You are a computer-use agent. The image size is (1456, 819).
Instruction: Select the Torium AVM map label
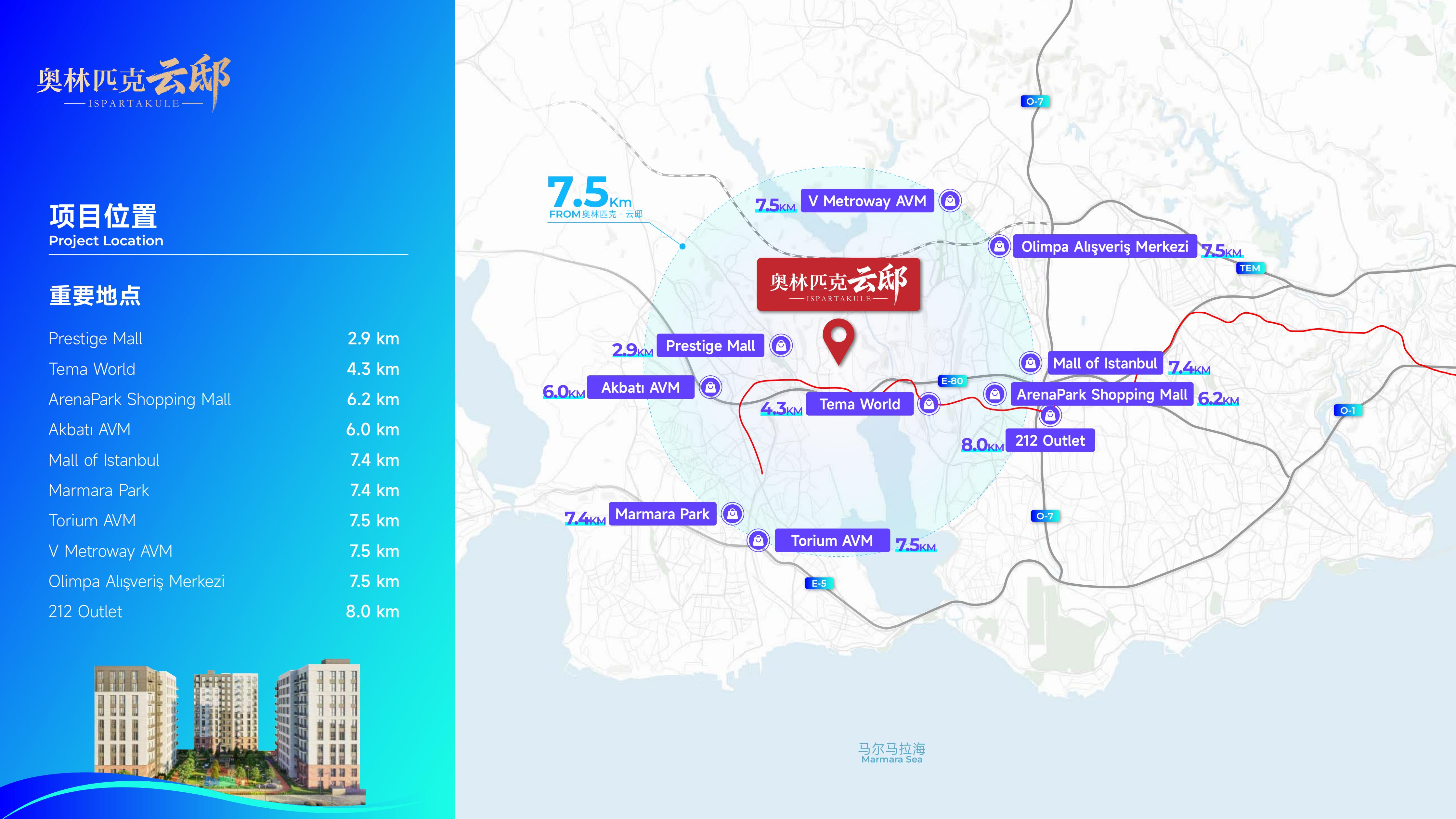coord(832,540)
